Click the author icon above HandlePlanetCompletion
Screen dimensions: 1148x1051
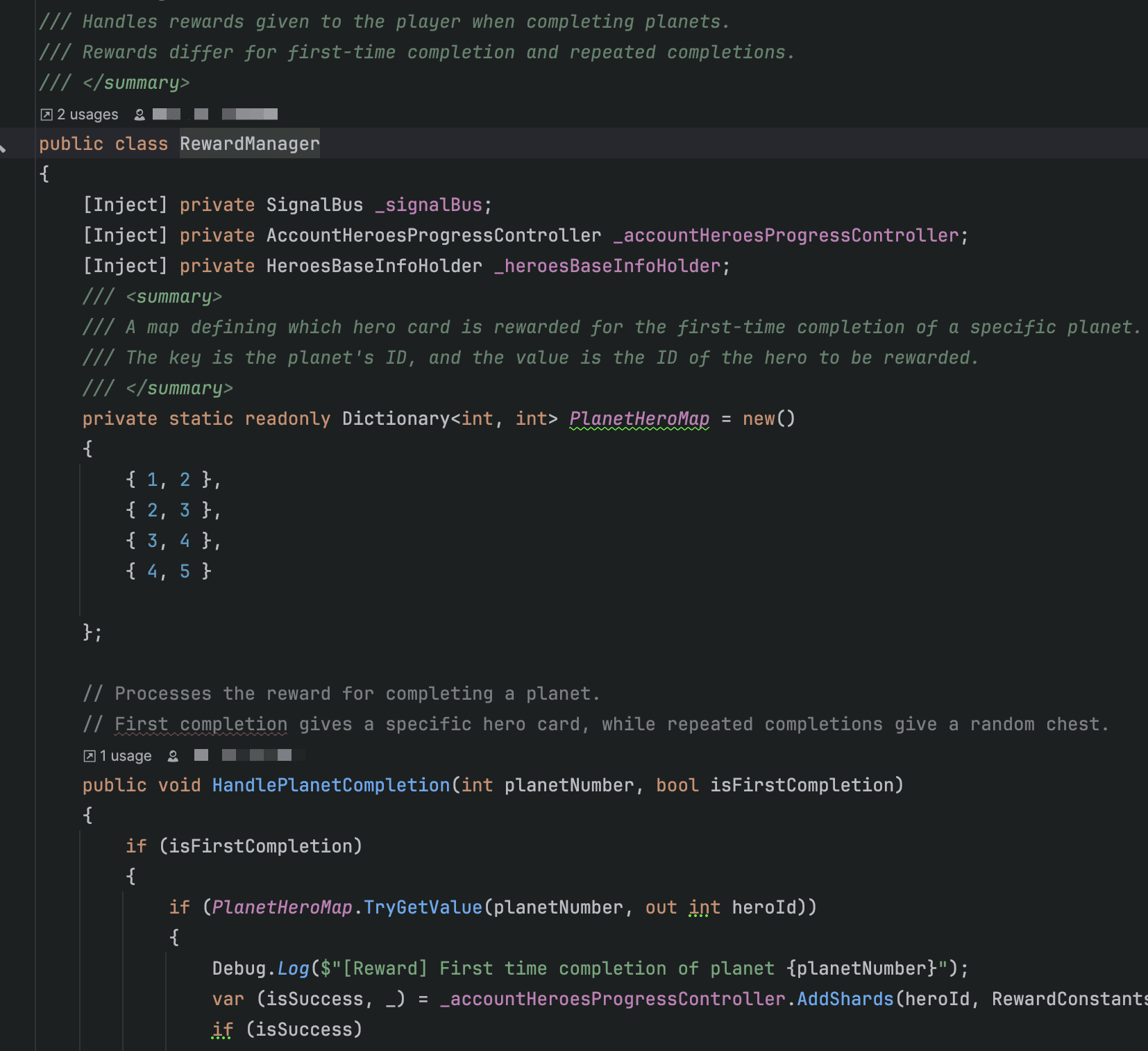tap(173, 756)
